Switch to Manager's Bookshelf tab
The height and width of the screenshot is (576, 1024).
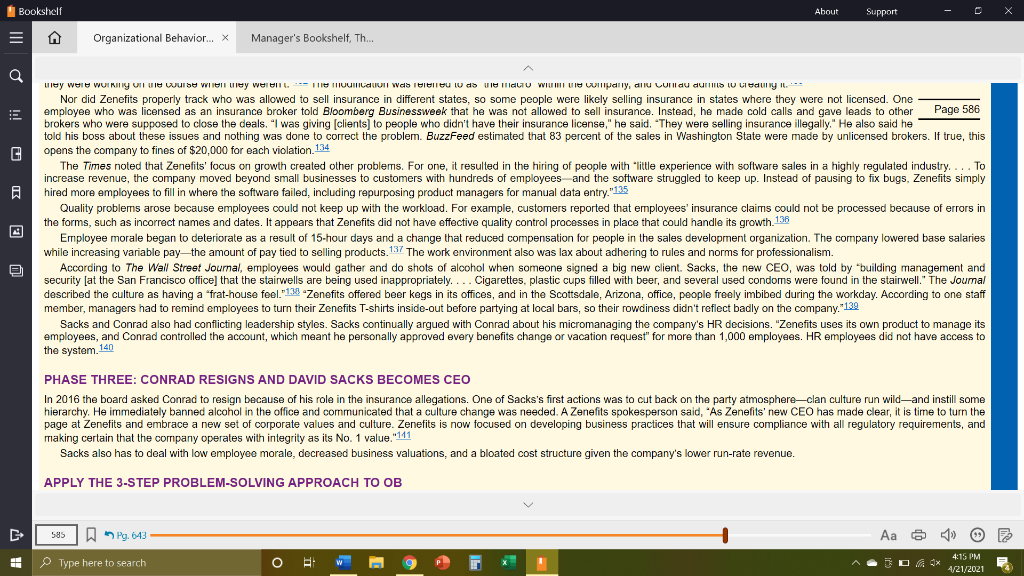[312, 38]
